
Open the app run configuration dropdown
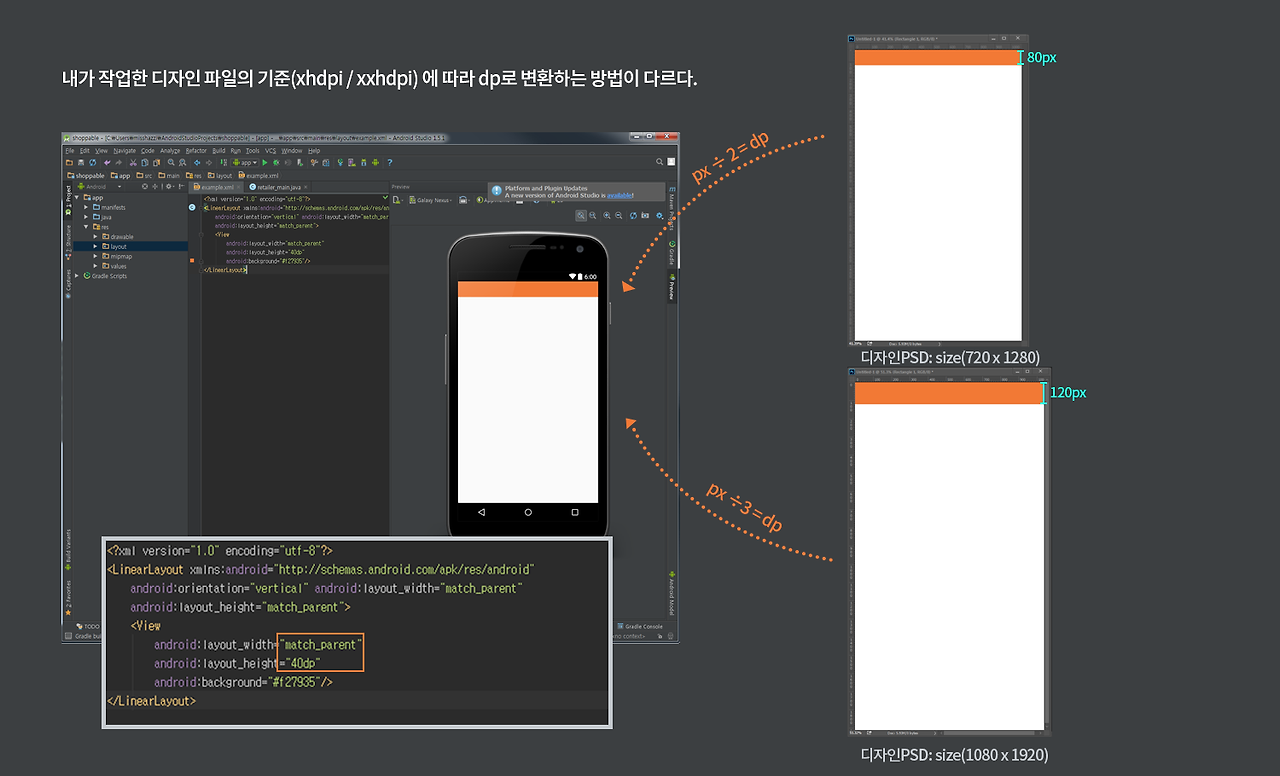[x=243, y=162]
